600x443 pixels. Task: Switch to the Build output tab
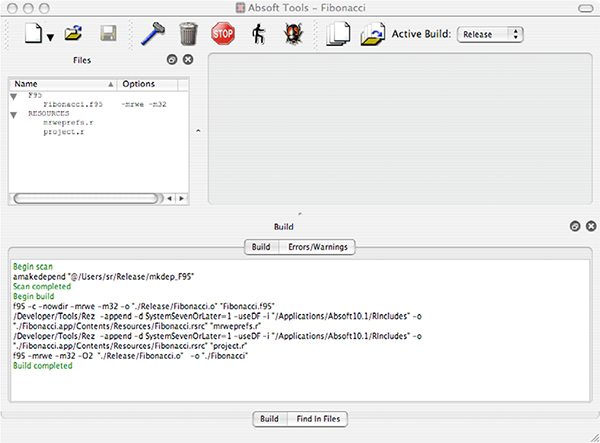261,247
